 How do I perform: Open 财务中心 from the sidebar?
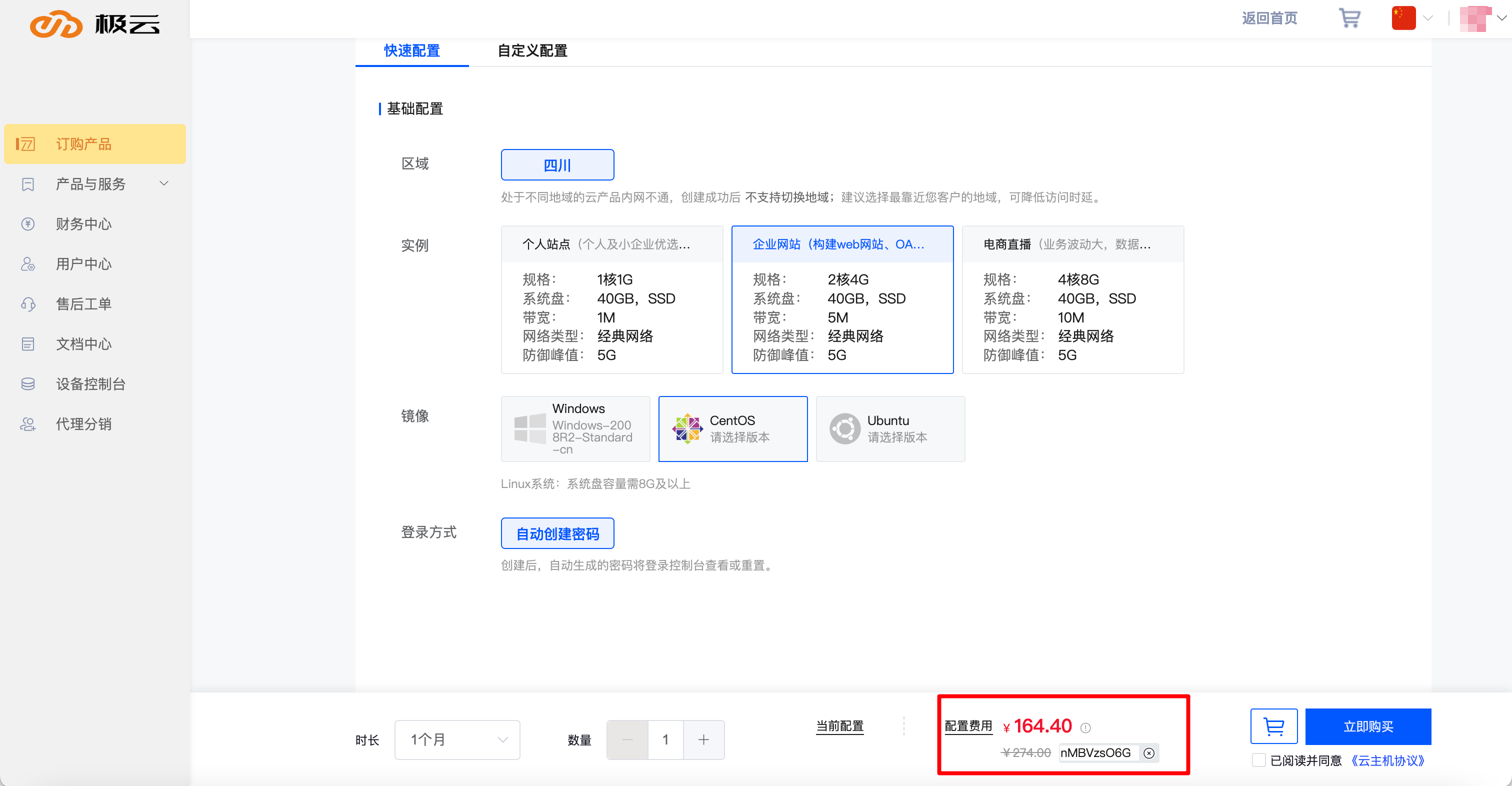coord(83,224)
